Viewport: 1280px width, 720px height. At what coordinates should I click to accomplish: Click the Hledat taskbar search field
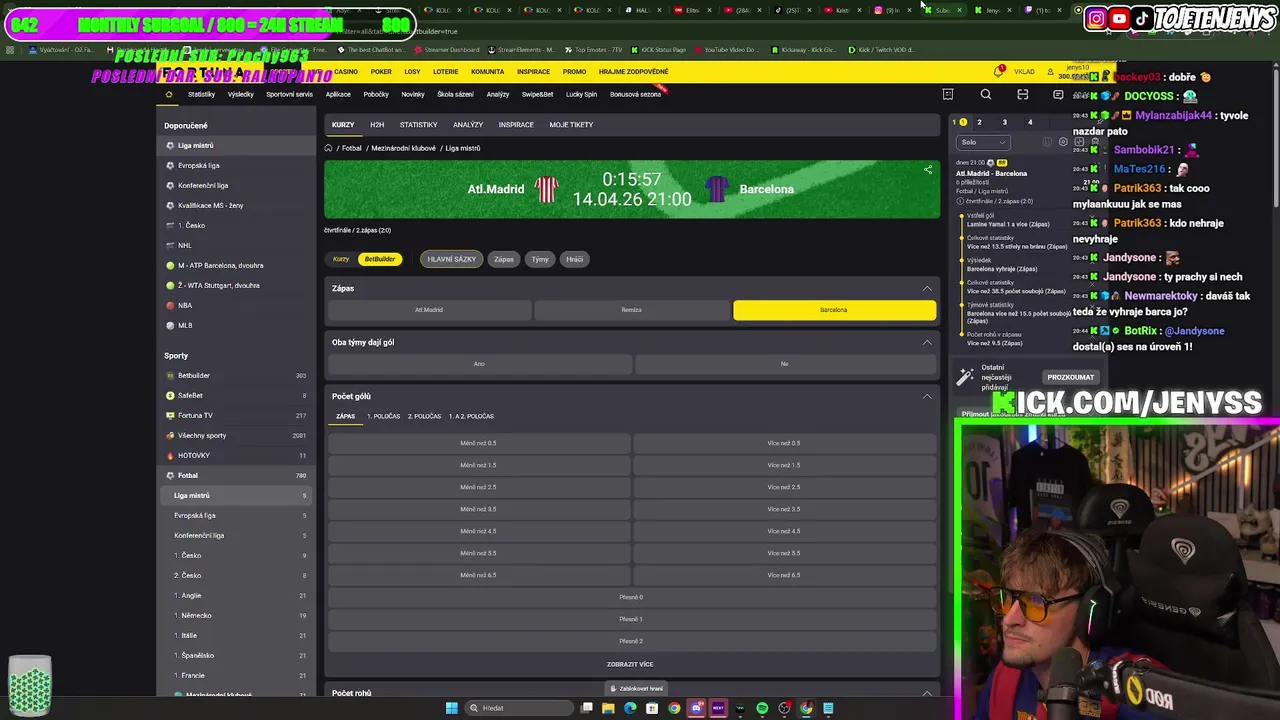tap(520, 708)
